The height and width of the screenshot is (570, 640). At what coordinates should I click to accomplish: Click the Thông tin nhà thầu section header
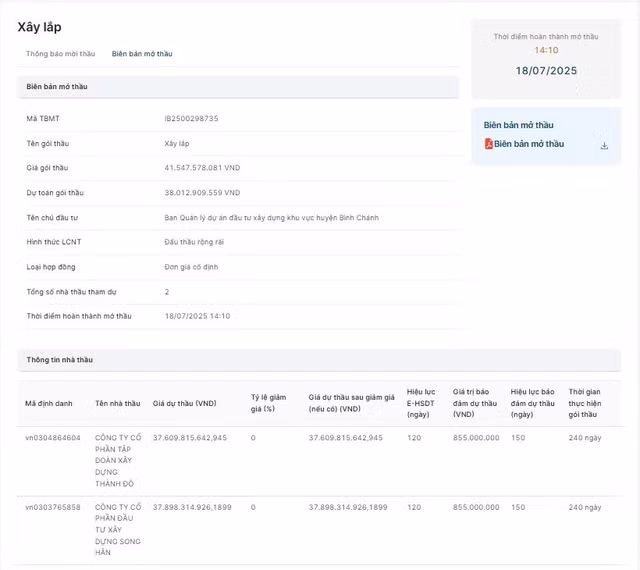click(x=319, y=360)
